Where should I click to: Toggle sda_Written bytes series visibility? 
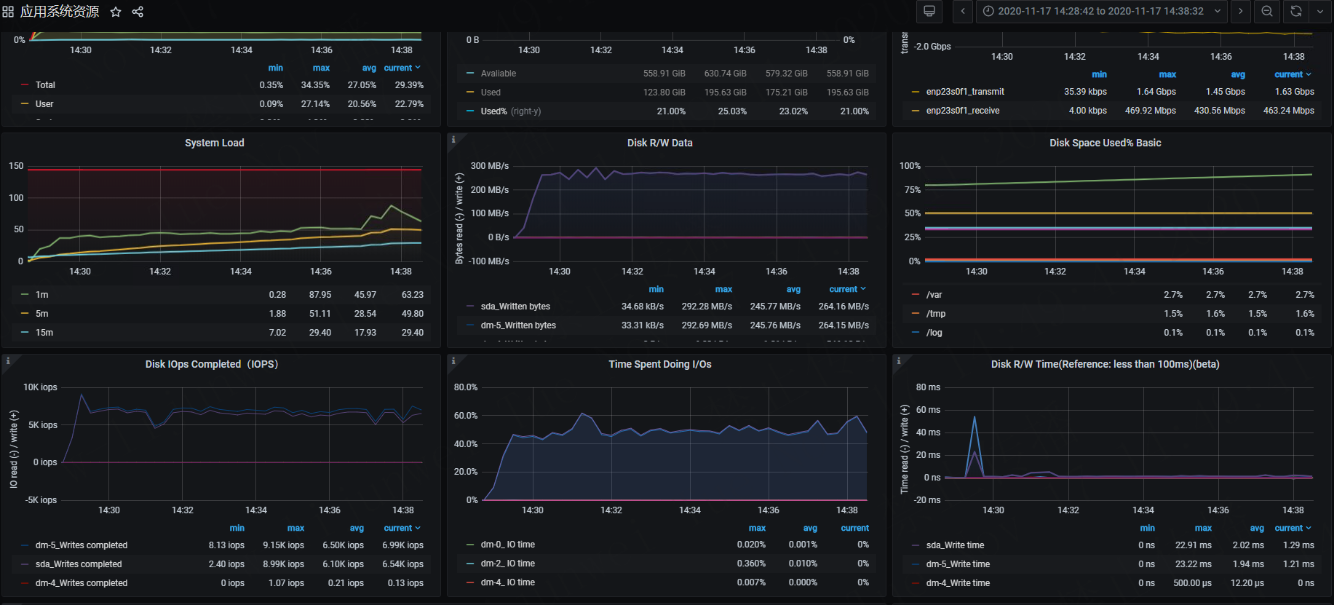coord(515,306)
